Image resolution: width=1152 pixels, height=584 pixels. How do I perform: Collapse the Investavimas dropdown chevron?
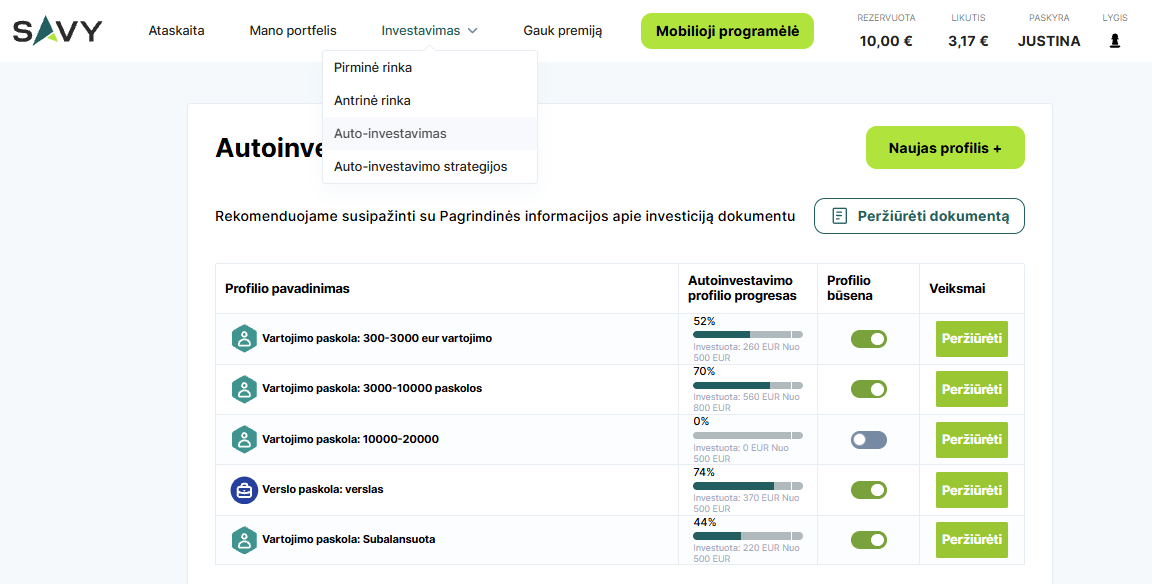[472, 31]
